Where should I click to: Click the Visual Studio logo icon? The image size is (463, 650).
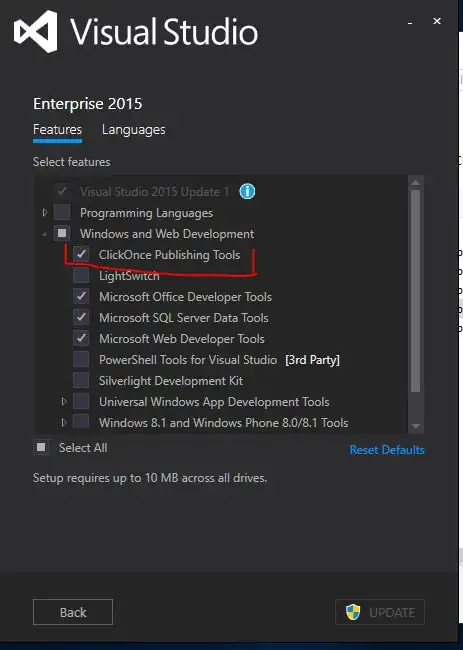click(36, 32)
